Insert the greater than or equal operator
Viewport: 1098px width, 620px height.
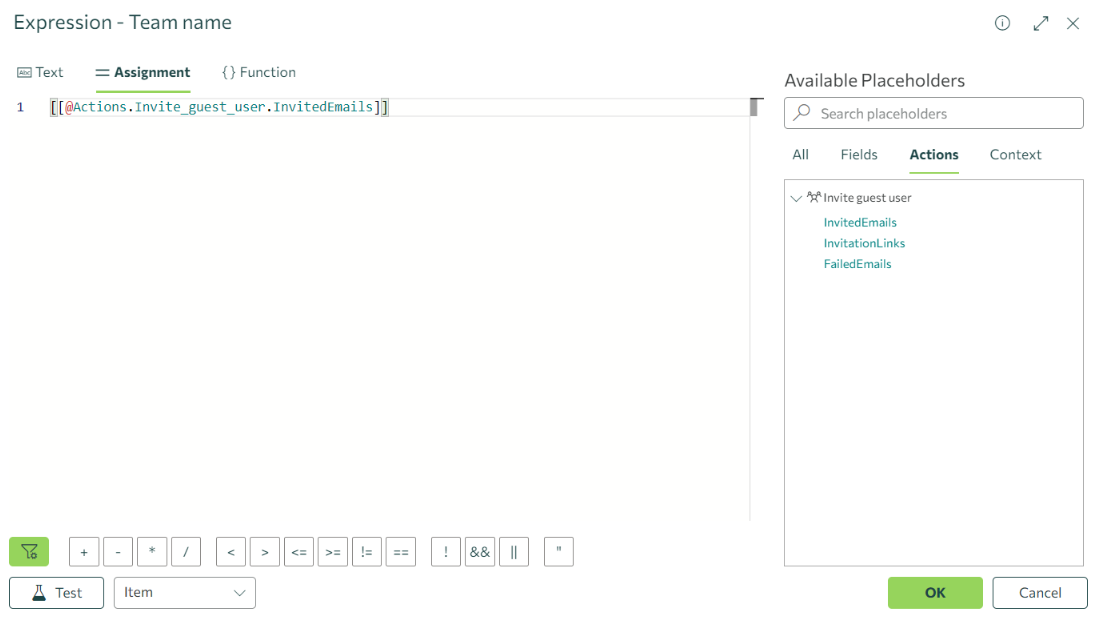click(333, 552)
